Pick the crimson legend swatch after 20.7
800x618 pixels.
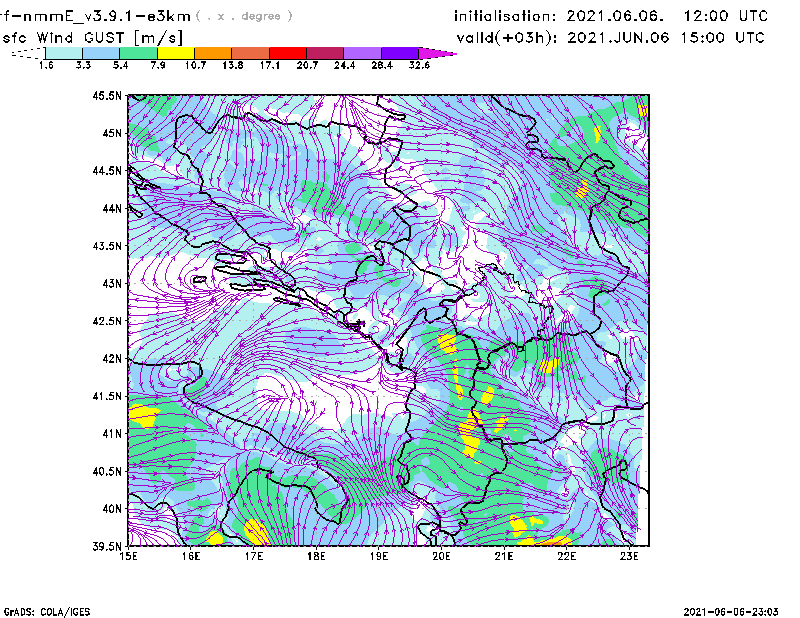pos(325,53)
